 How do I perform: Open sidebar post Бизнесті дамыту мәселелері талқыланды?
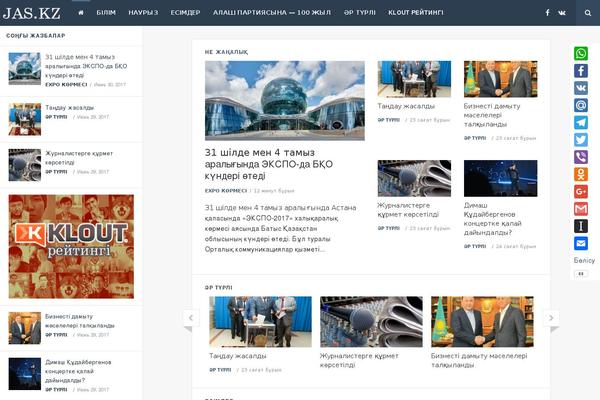pyautogui.click(x=80, y=321)
